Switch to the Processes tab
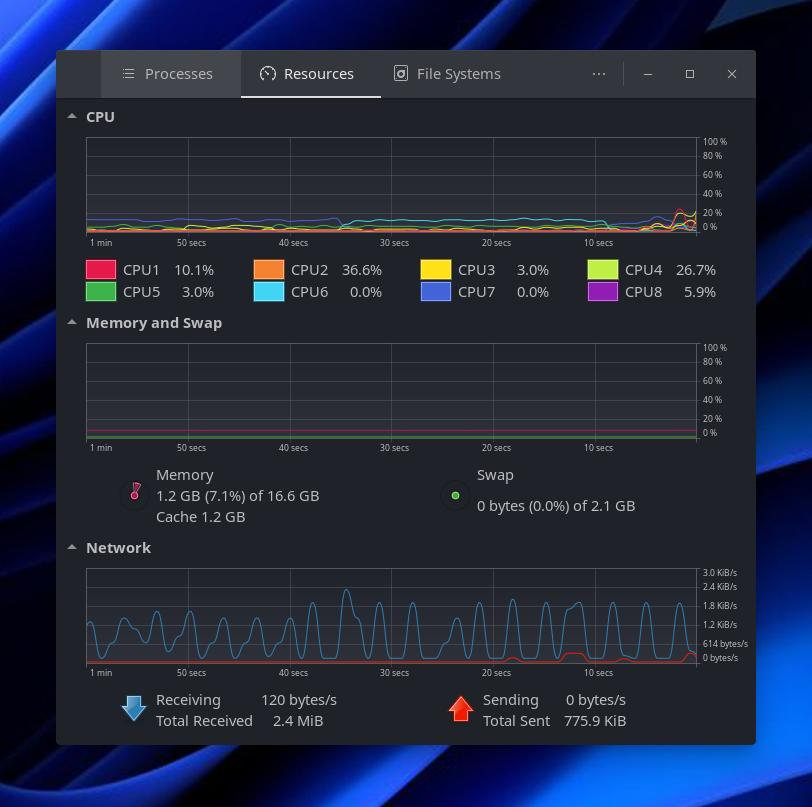The image size is (812, 807). [x=168, y=74]
